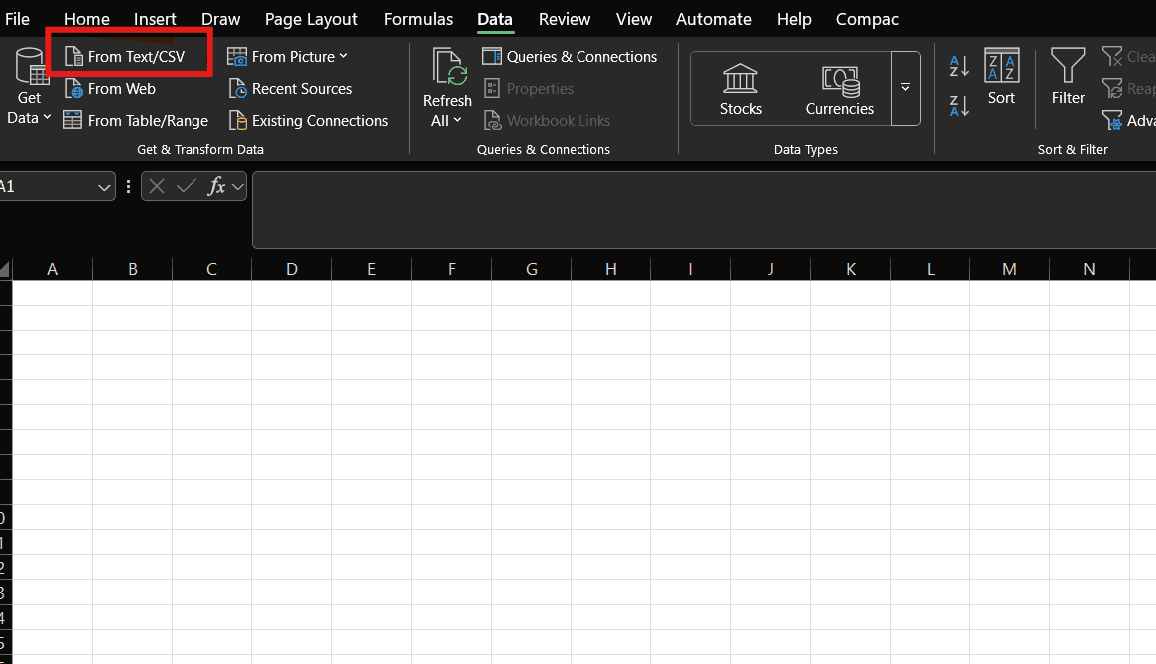
Task: Open the Automate tab
Action: click(x=714, y=19)
